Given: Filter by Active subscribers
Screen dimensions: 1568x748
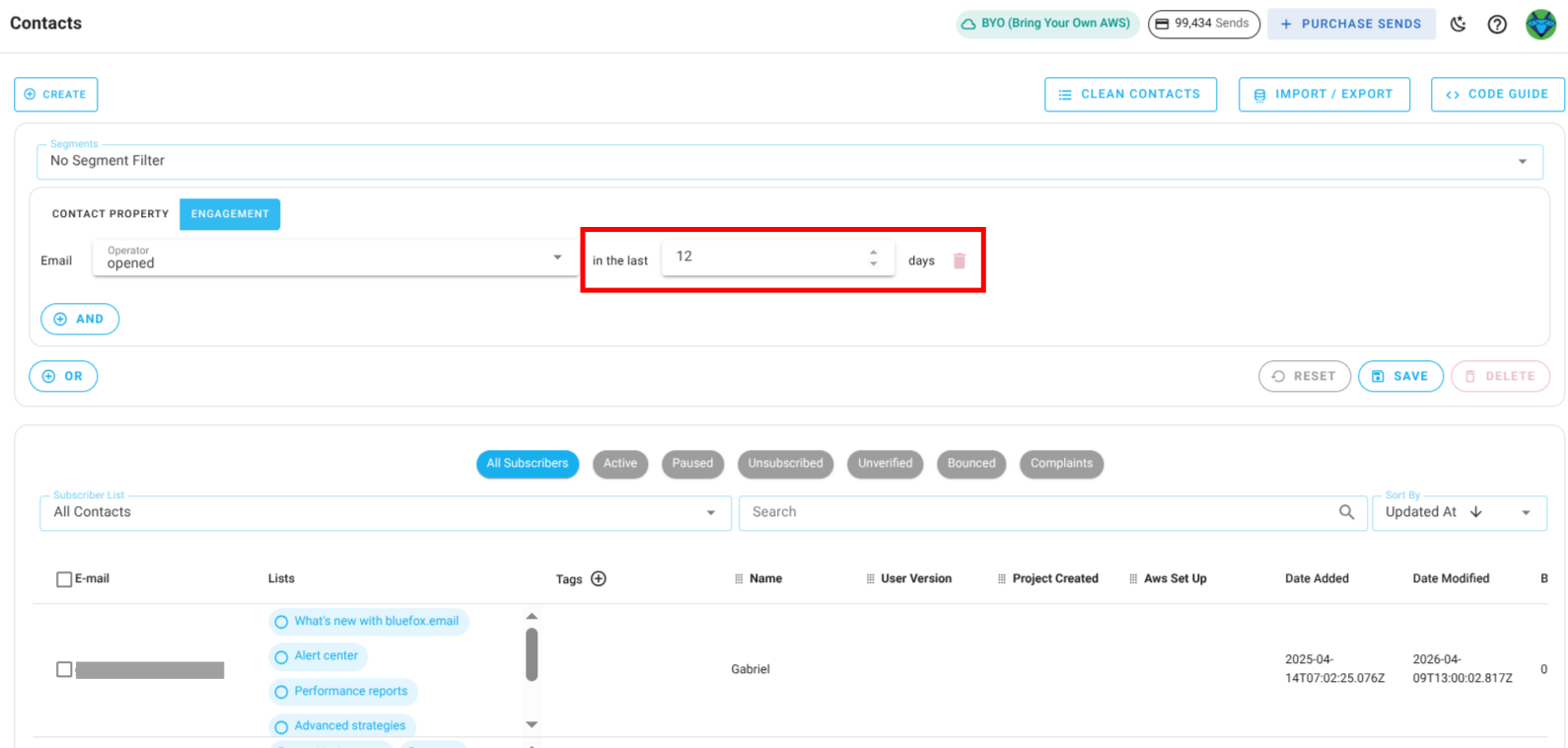Looking at the screenshot, I should 620,464.
